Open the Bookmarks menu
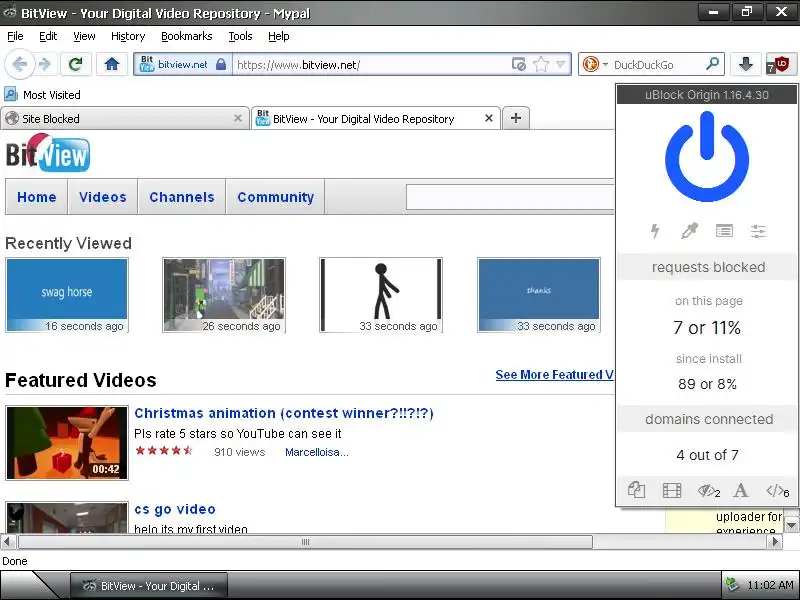This screenshot has height=600, width=800. [187, 36]
